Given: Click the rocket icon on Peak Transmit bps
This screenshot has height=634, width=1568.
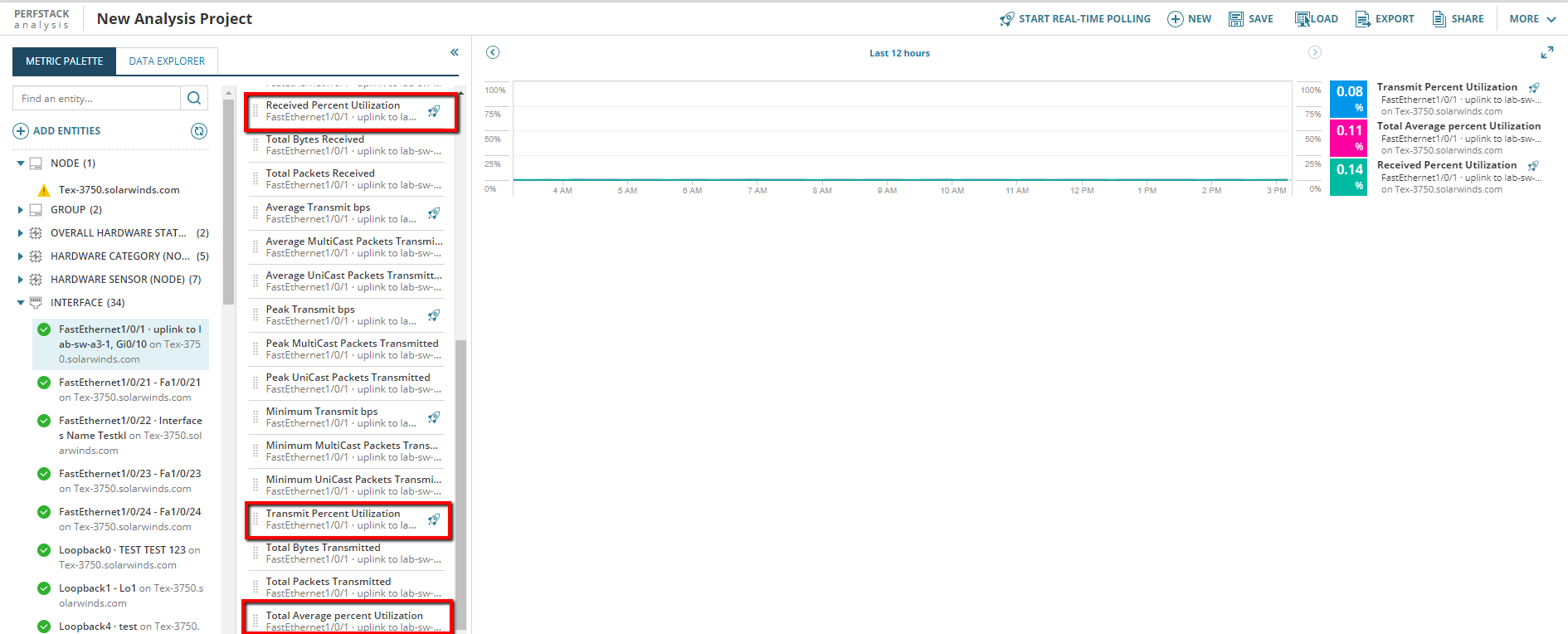Looking at the screenshot, I should pos(434,315).
